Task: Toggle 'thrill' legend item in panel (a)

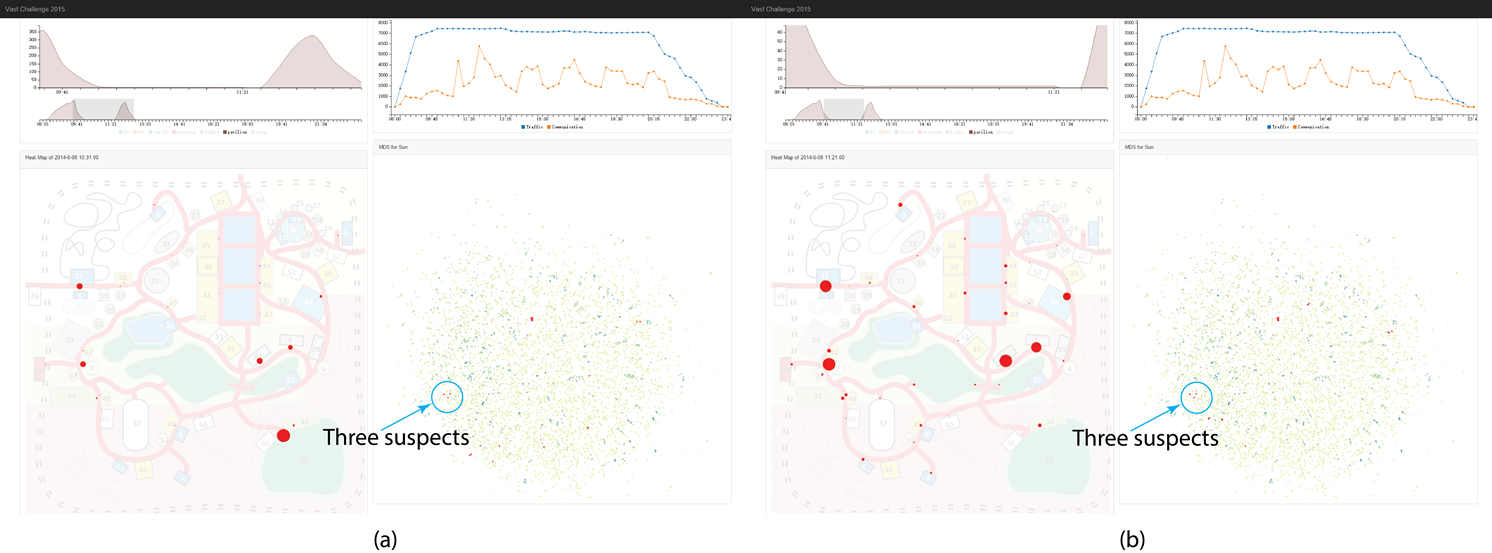Action: [x=158, y=132]
